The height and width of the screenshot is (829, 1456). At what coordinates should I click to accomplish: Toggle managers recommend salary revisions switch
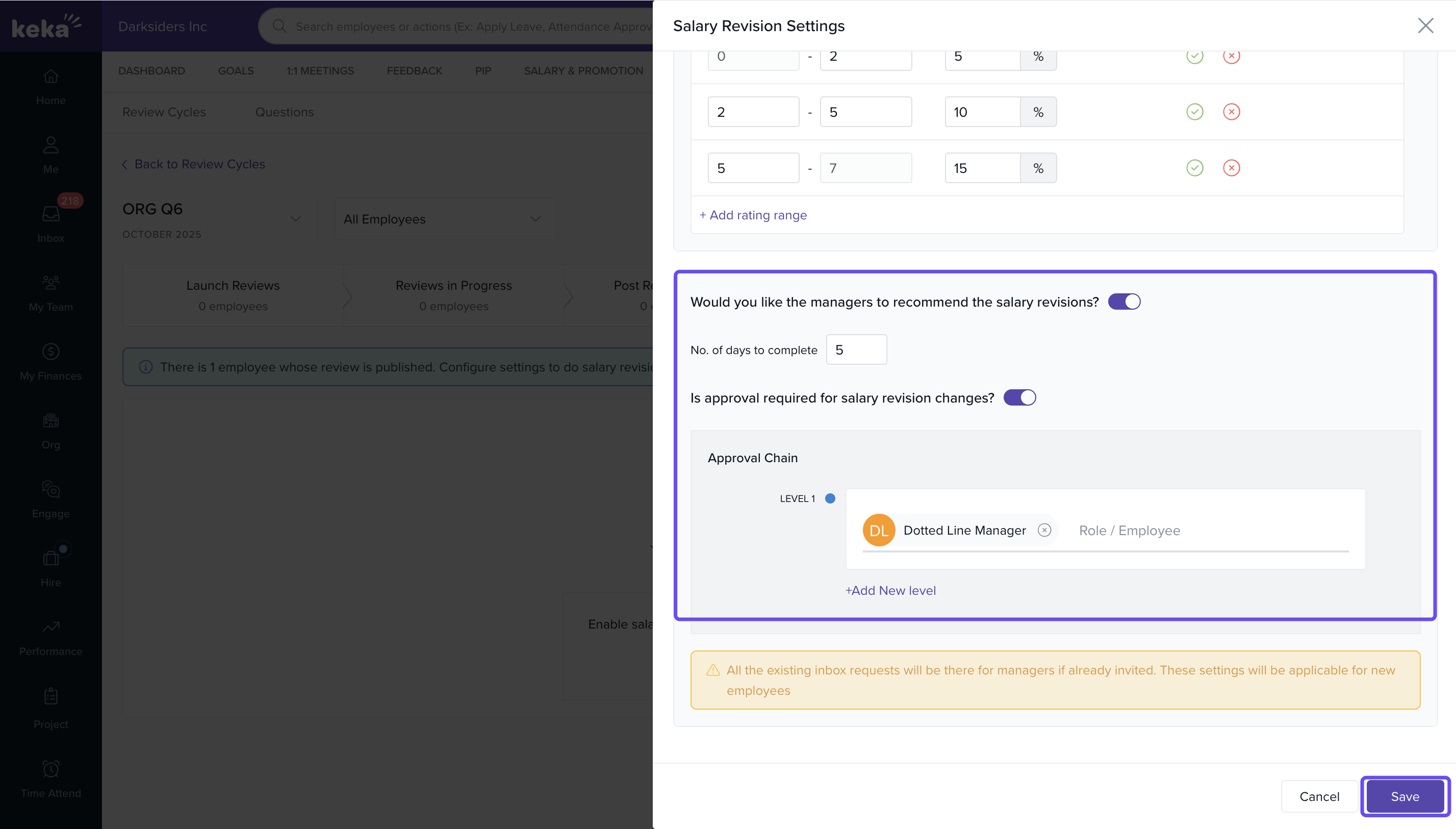coord(1123,302)
